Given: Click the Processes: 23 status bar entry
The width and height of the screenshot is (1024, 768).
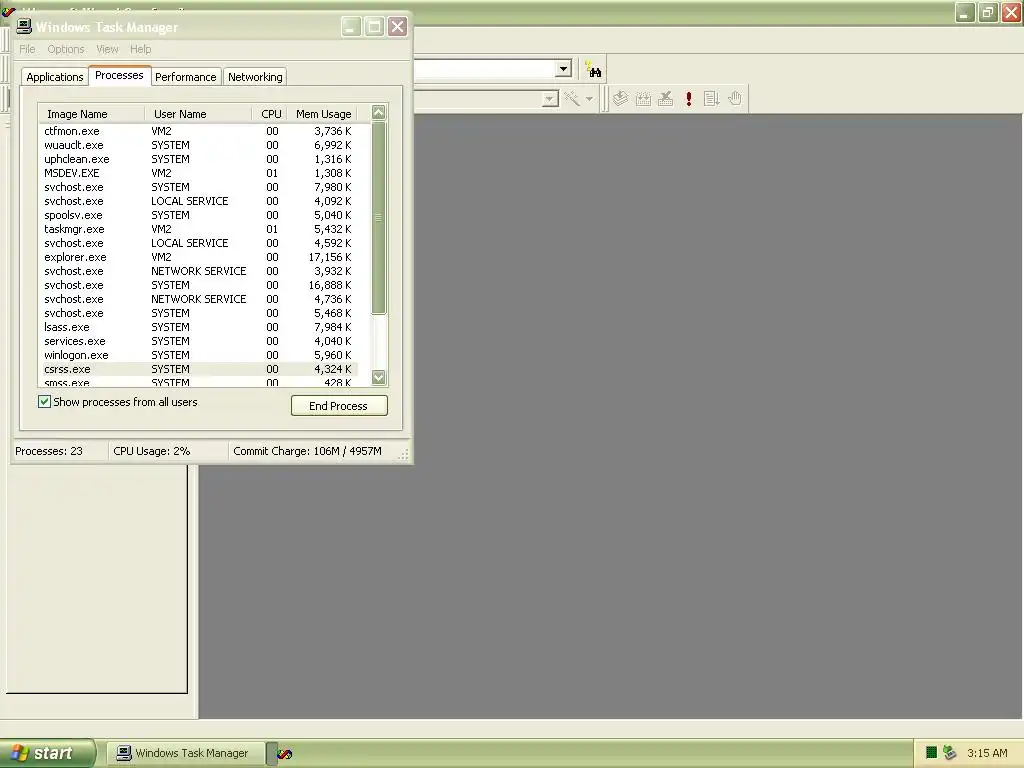Looking at the screenshot, I should 49,451.
